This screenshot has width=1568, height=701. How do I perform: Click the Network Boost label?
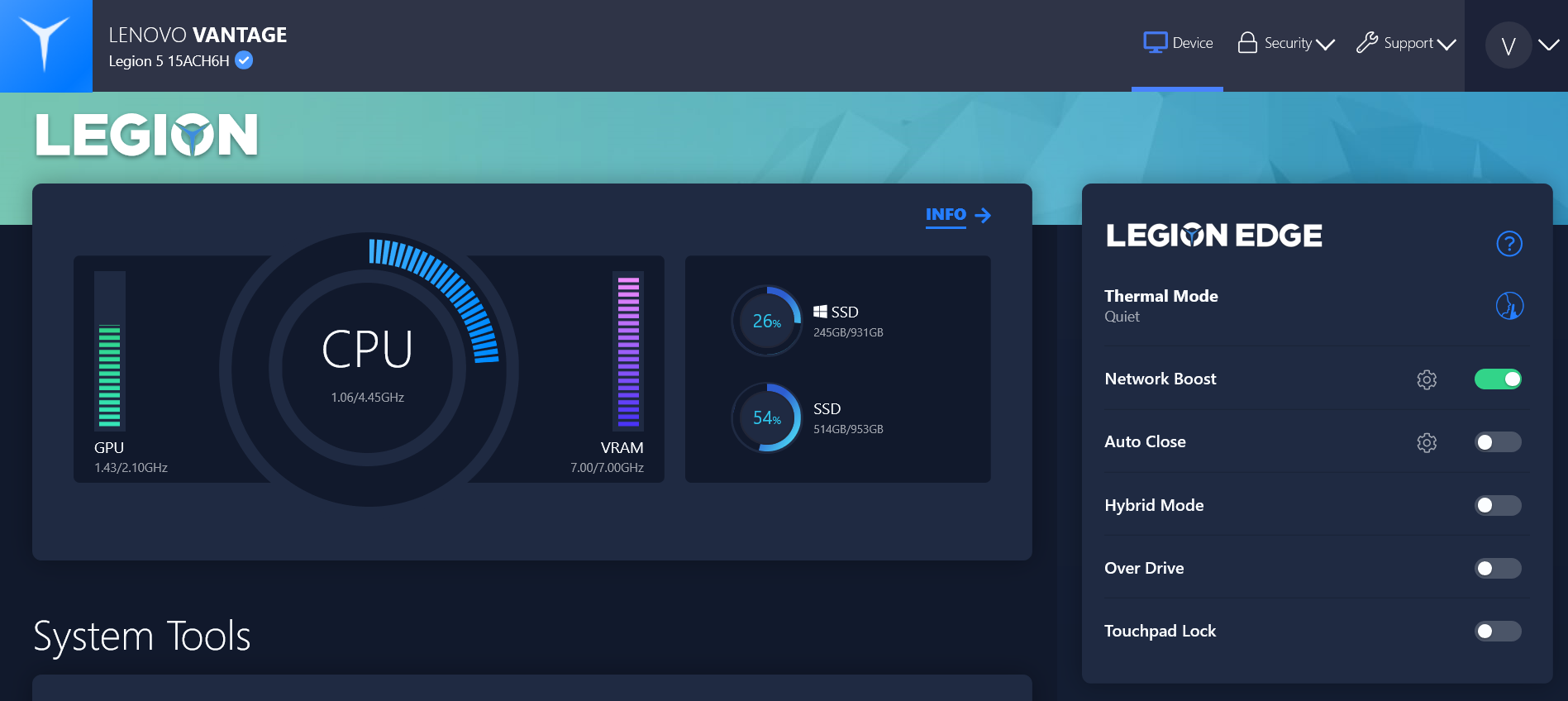pos(1161,379)
